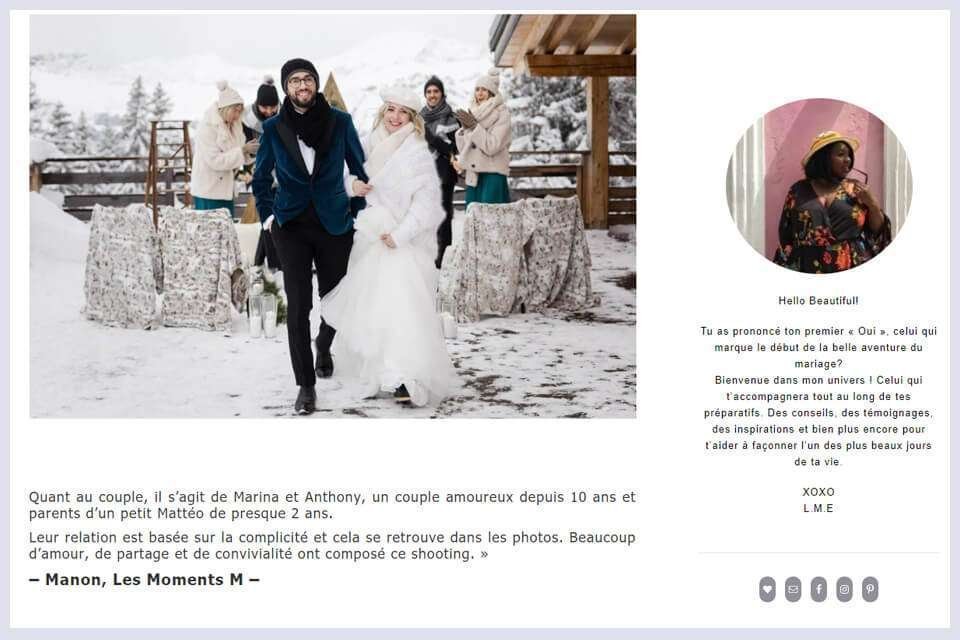960x640 pixels.
Task: Click the heart favorite icon in sidebar
Action: tap(767, 589)
